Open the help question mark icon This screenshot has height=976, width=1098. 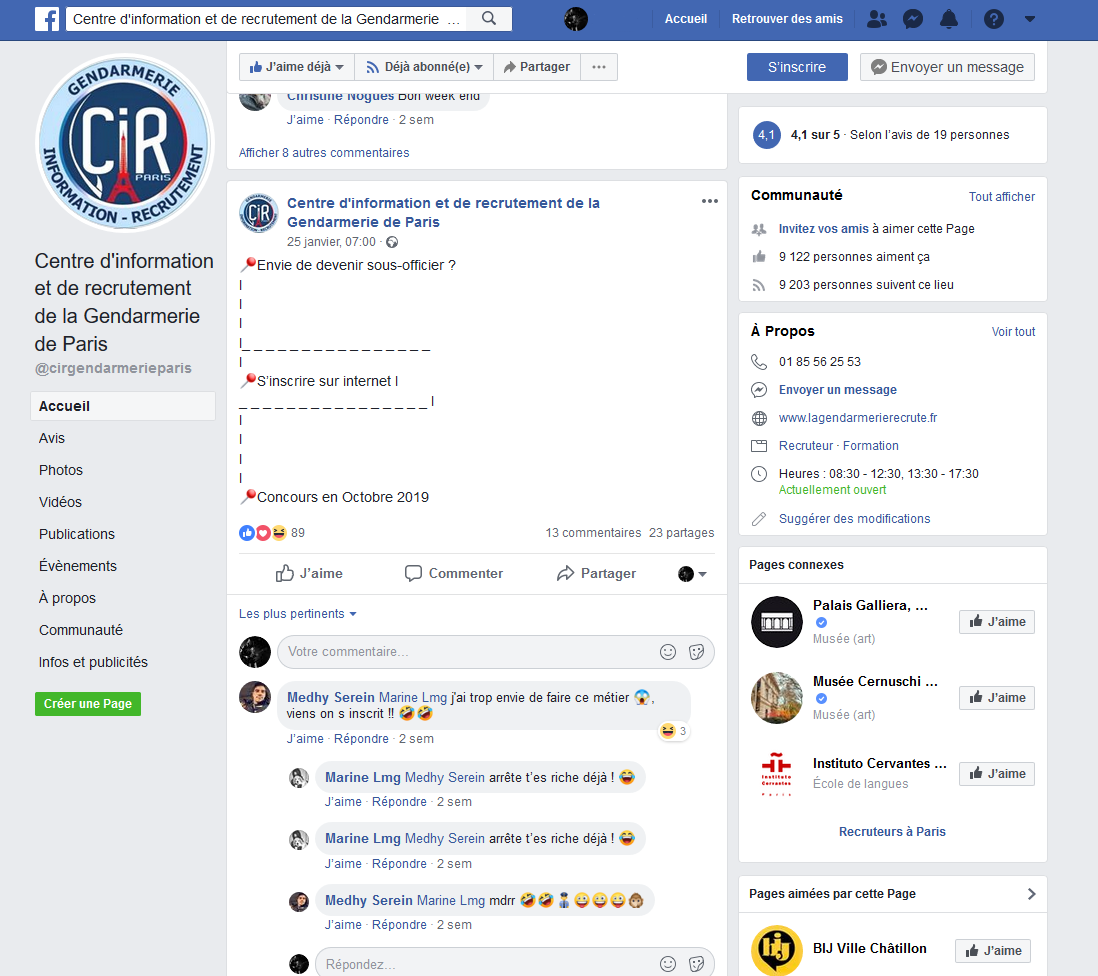(x=994, y=19)
